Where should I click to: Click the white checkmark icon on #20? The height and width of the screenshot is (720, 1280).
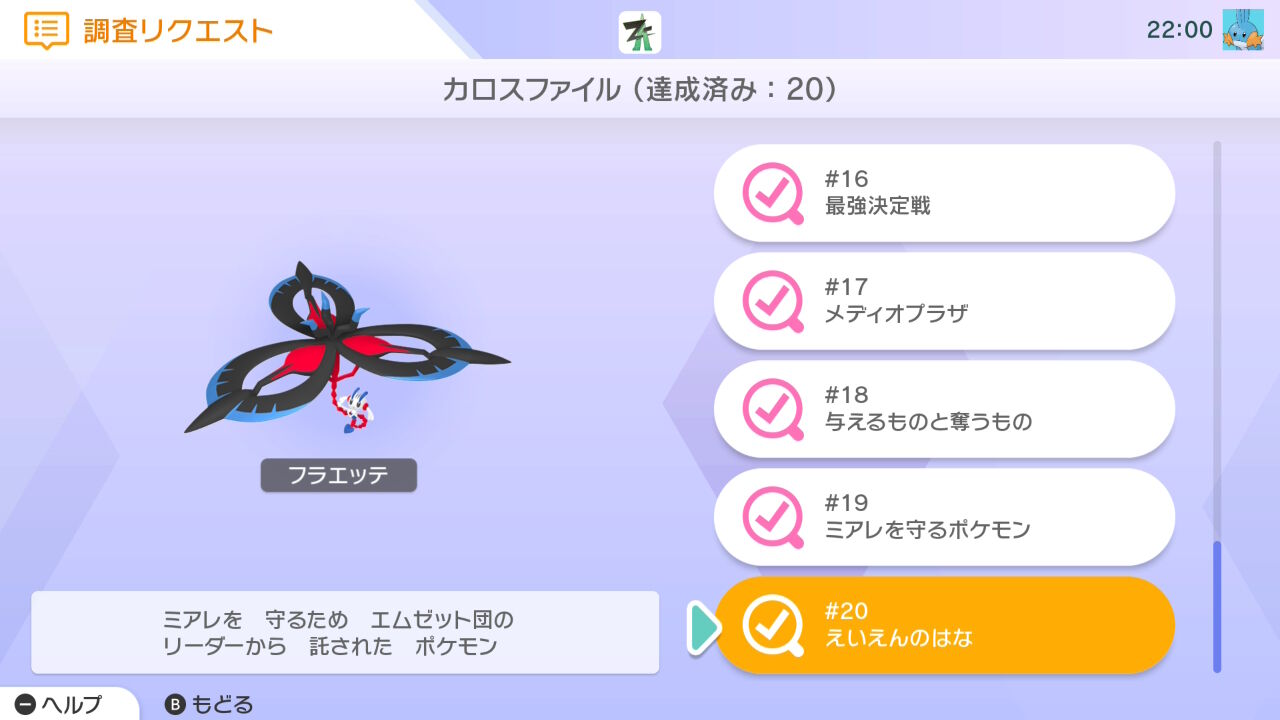[773, 625]
